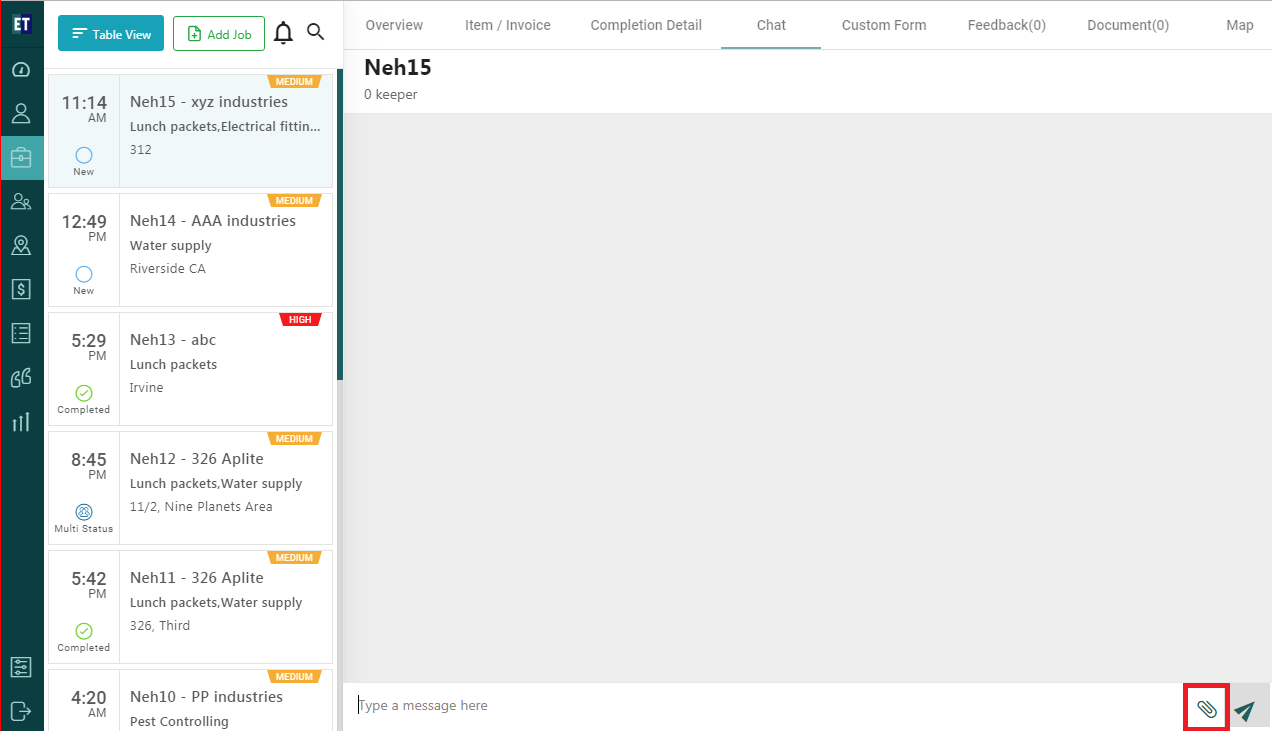Open the team members sidebar icon
Screen dimensions: 1272x731
point(21,201)
